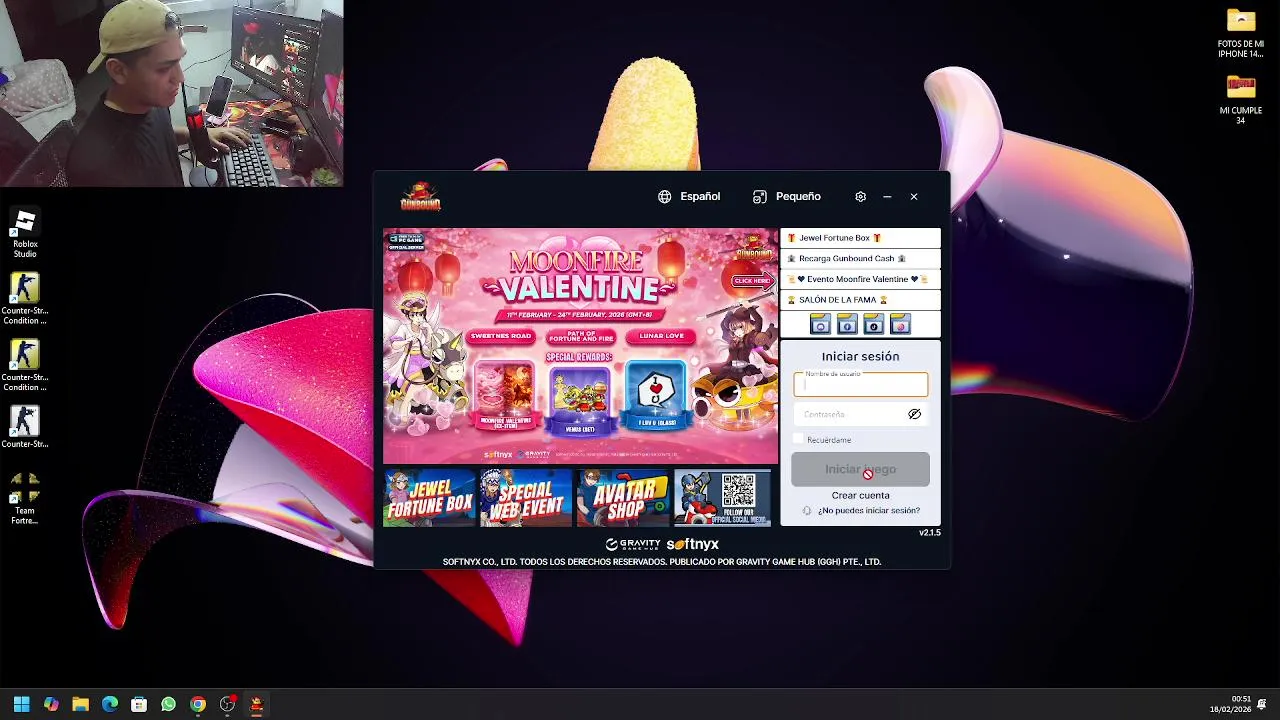Screen dimensions: 1280x720
Task: Click the Softnyx footer logo
Action: (x=693, y=544)
